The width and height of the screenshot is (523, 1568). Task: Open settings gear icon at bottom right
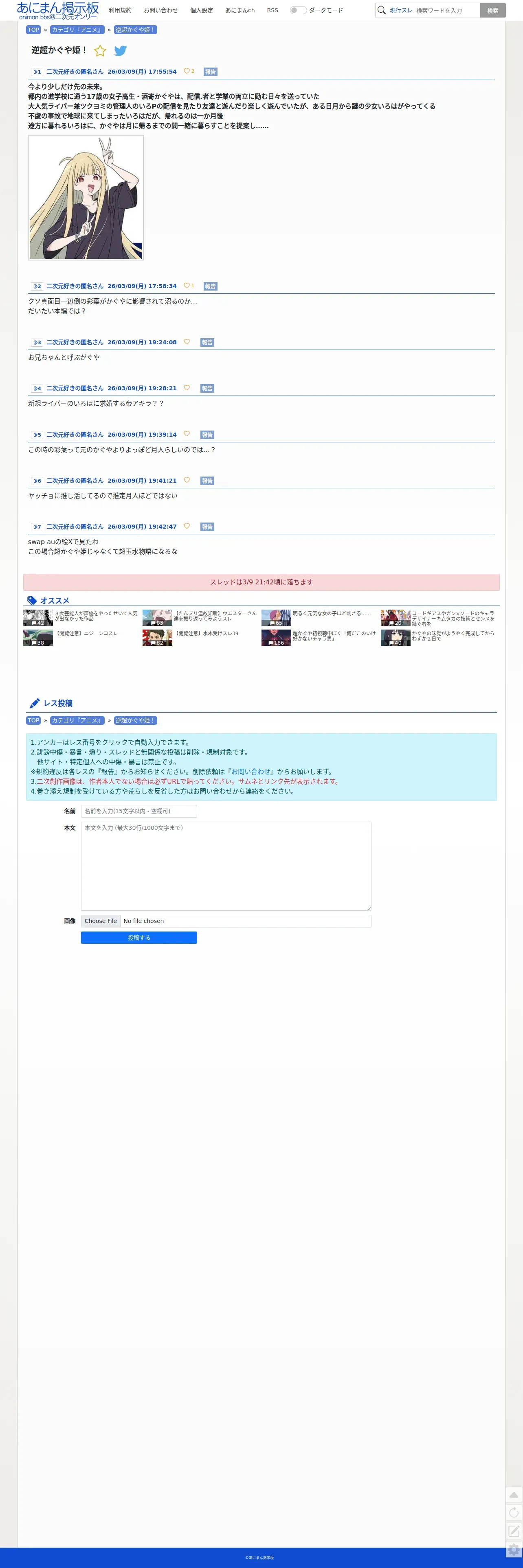(x=514, y=1549)
